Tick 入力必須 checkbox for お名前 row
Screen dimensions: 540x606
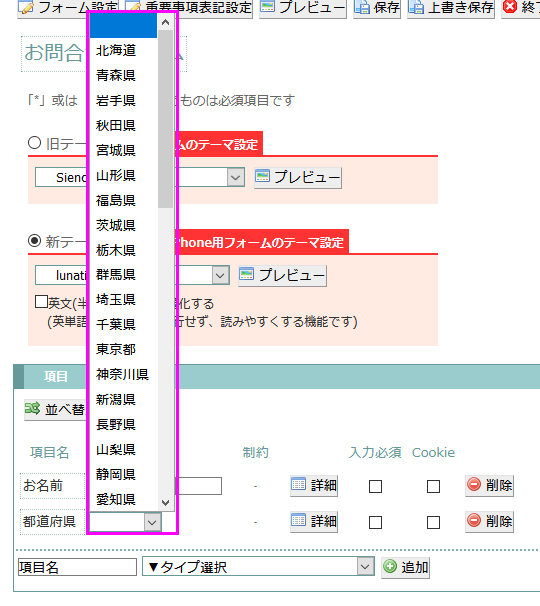pyautogui.click(x=375, y=486)
